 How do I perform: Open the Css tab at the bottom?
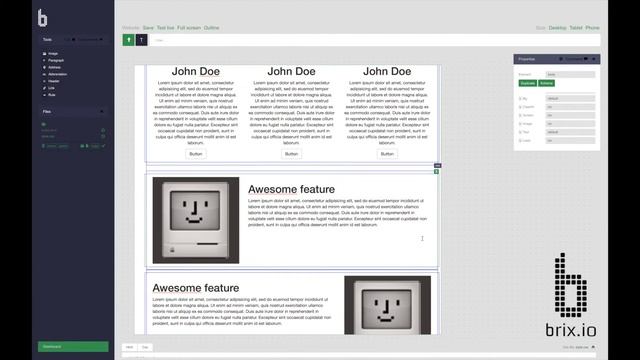tap(145, 347)
